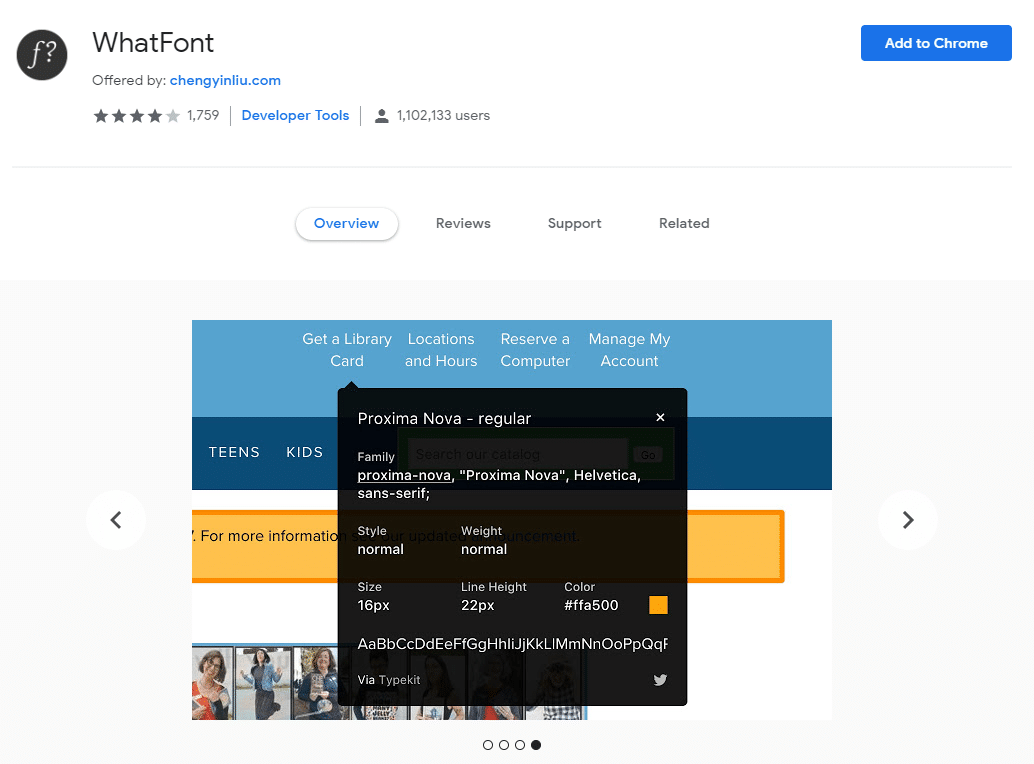Open the Developer Tools category link
The height and width of the screenshot is (764, 1034).
[x=295, y=115]
